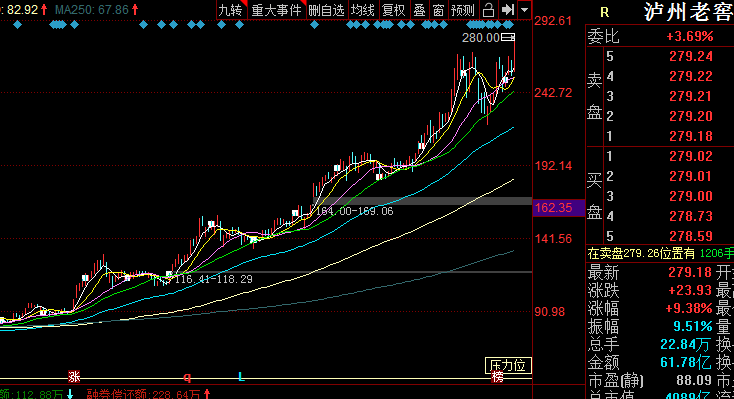Click the red q marker on timeline
This screenshot has width=734, height=399.
[187, 377]
